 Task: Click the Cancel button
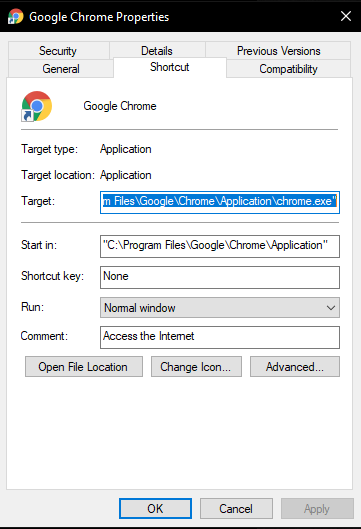point(236,508)
